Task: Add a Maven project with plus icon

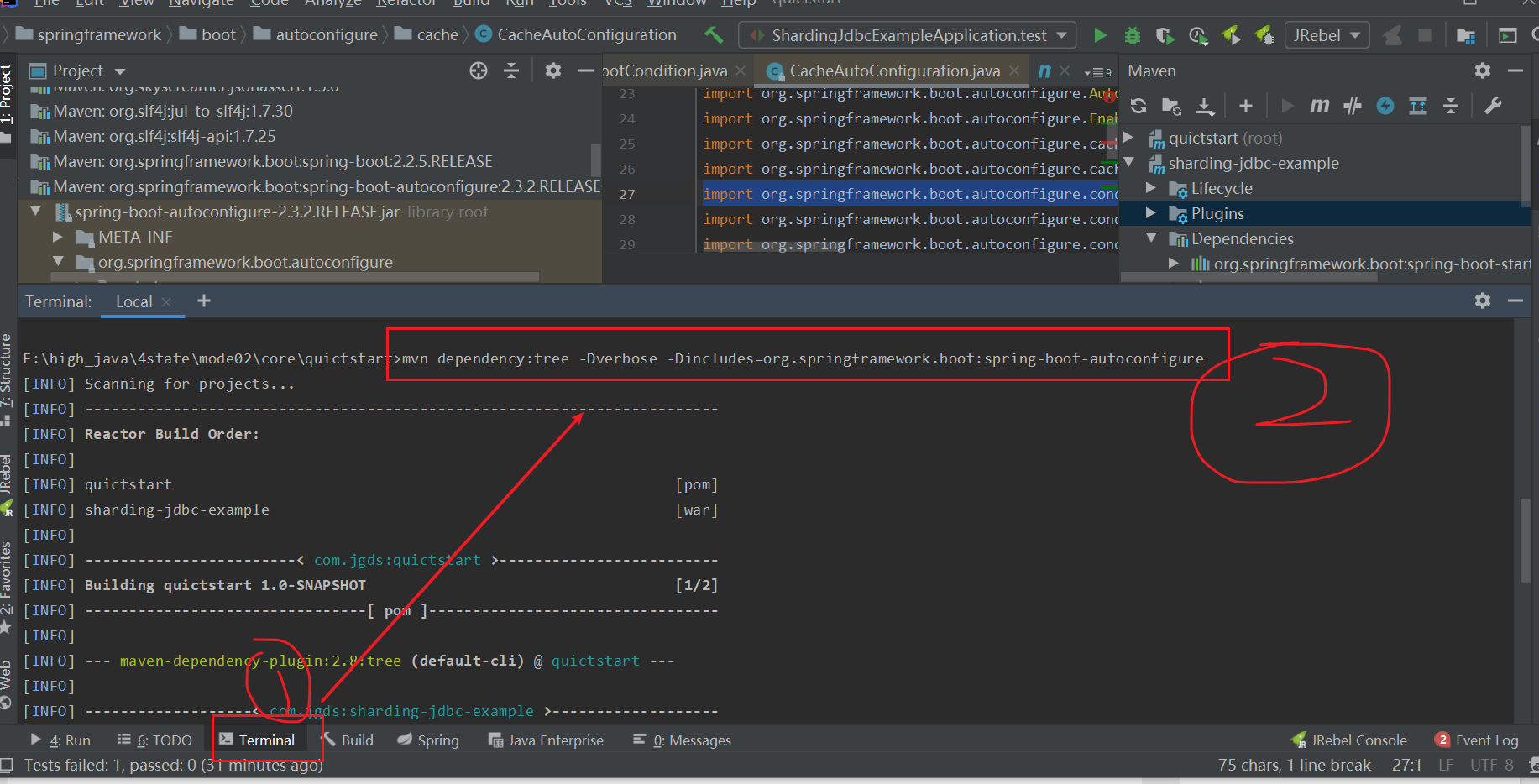Action: click(1246, 106)
